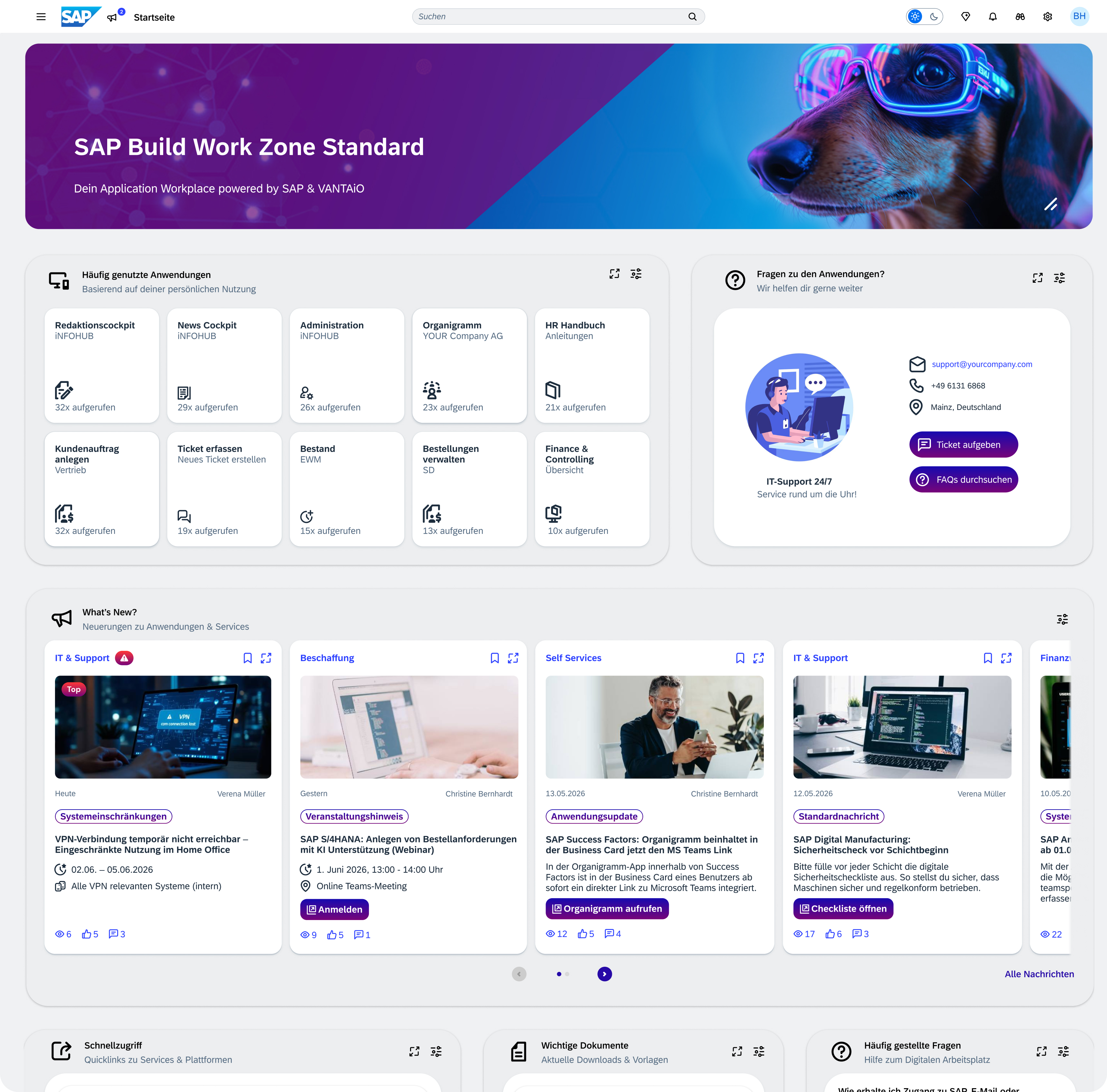The image size is (1107, 1092).
Task: Go to next news carousel page
Action: point(605,974)
